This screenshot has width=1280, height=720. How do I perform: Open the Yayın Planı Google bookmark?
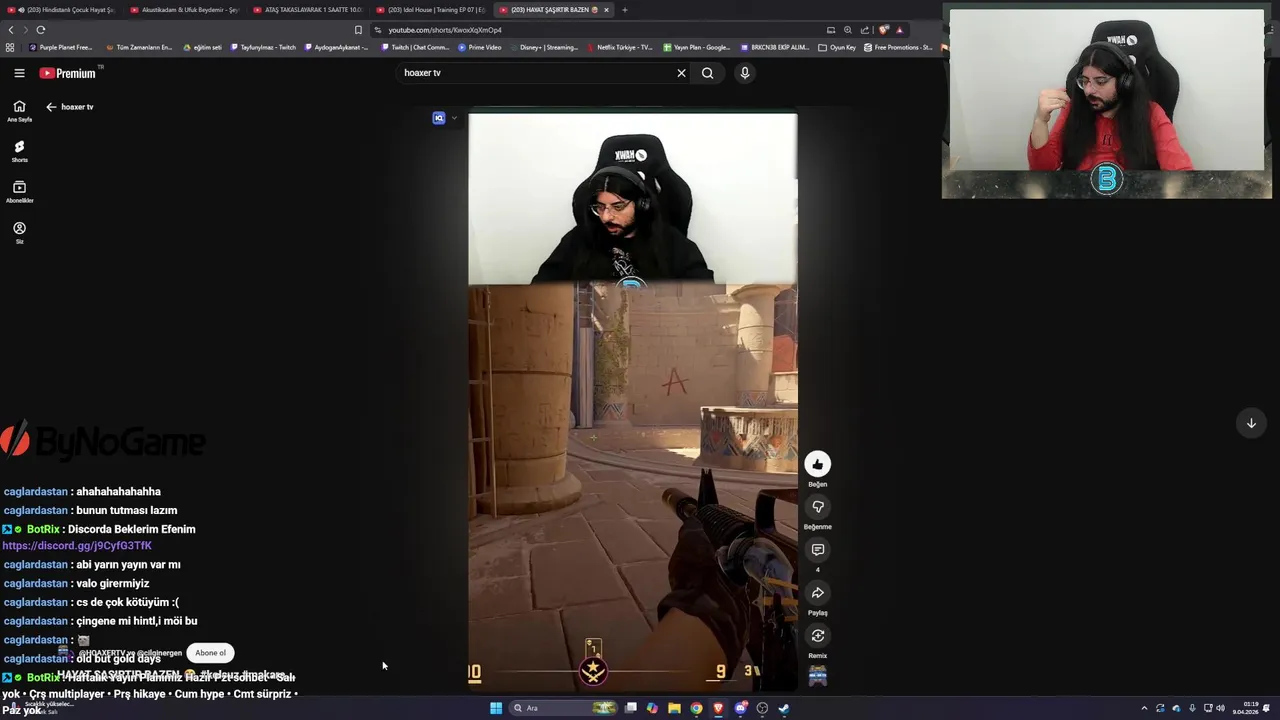(696, 47)
